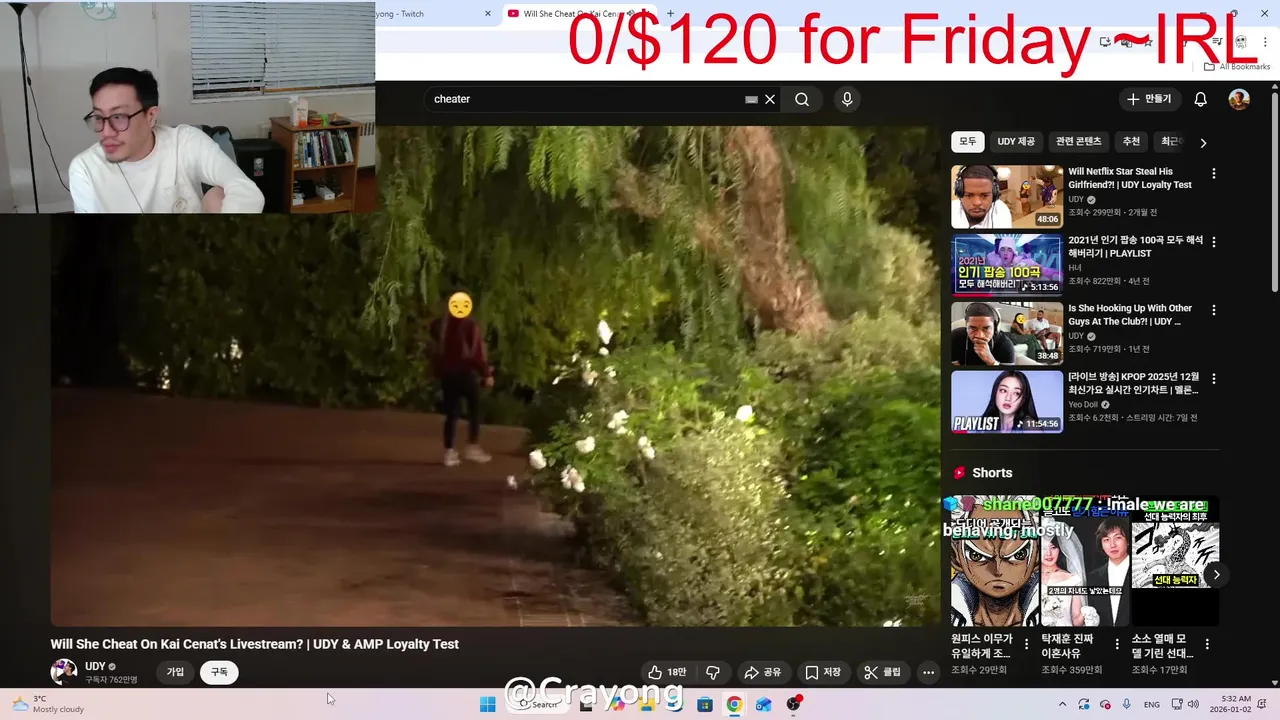Image resolution: width=1280 pixels, height=720 pixels.
Task: Like the video with thumbs-up button
Action: click(667, 673)
